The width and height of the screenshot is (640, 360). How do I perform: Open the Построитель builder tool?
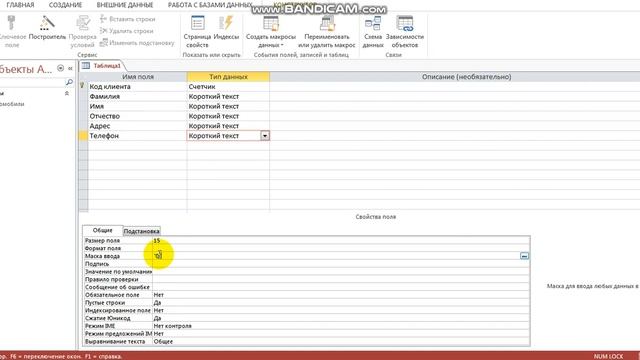click(47, 29)
